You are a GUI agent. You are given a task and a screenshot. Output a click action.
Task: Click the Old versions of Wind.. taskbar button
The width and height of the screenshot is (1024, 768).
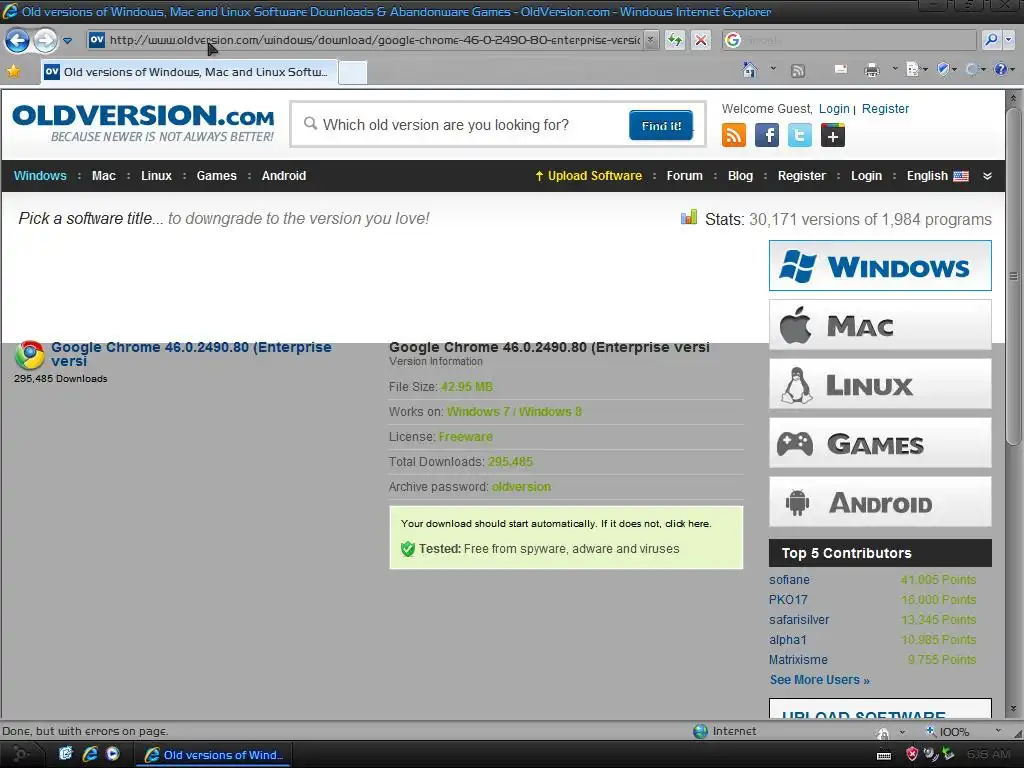click(214, 755)
